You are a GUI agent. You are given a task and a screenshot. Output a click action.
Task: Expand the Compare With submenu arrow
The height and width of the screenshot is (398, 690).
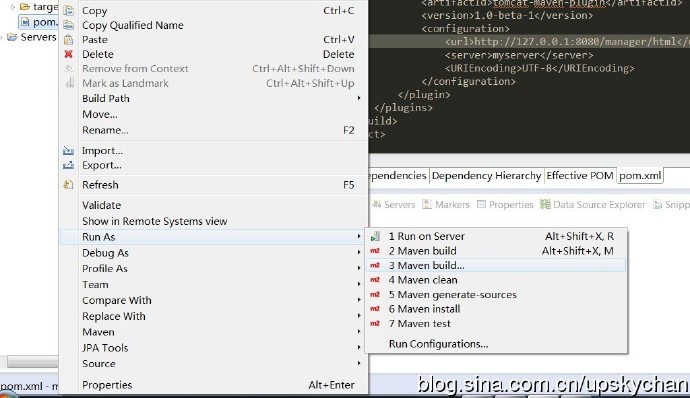click(x=359, y=300)
